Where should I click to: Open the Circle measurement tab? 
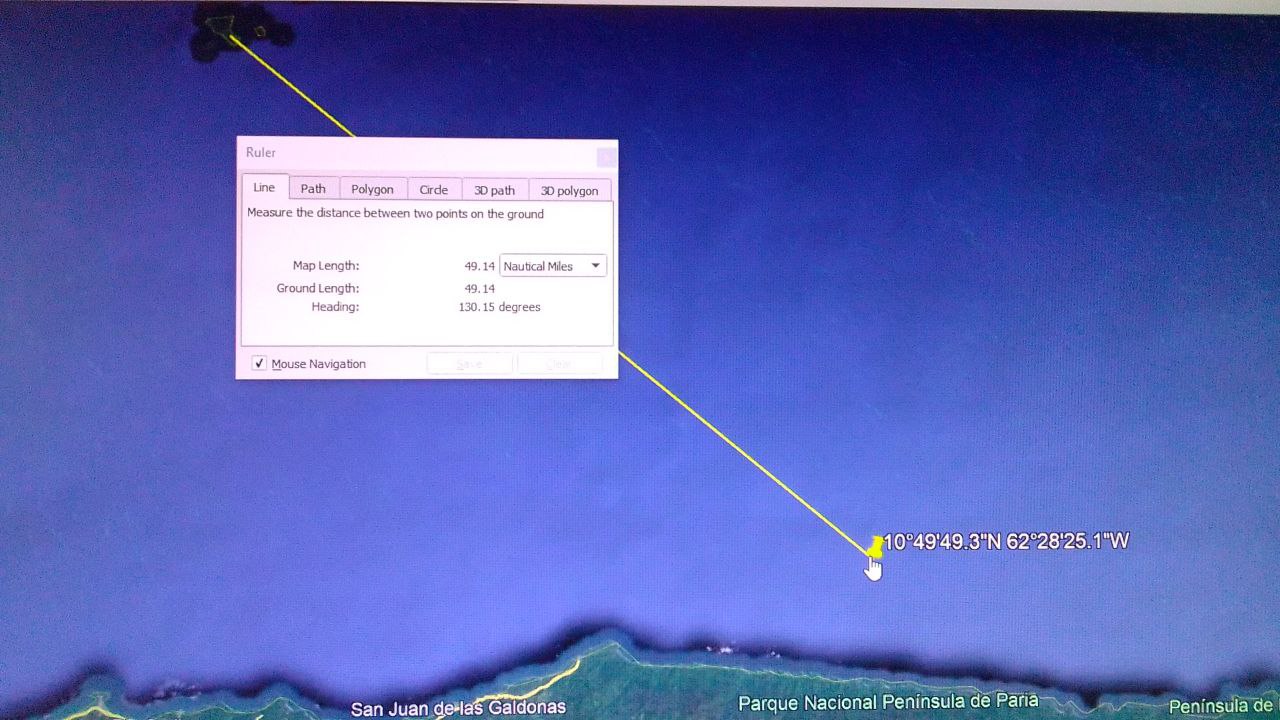click(x=433, y=189)
